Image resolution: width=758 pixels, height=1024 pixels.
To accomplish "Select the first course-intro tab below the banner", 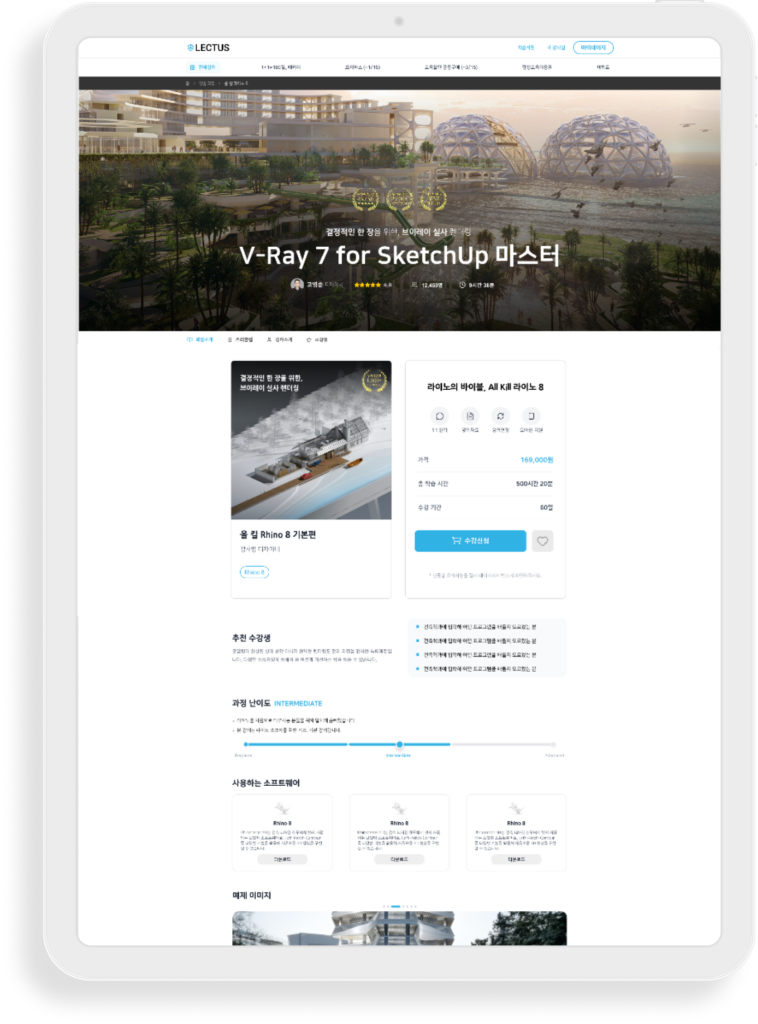I will click(x=200, y=340).
